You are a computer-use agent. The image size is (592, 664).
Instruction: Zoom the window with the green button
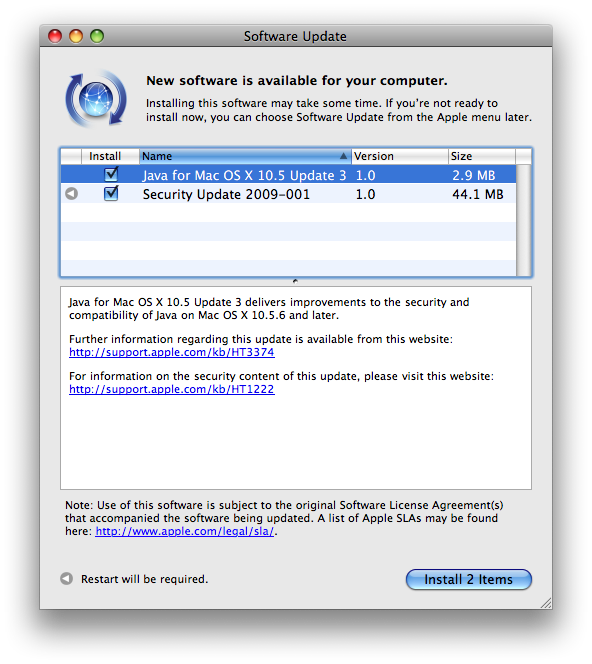[x=97, y=36]
